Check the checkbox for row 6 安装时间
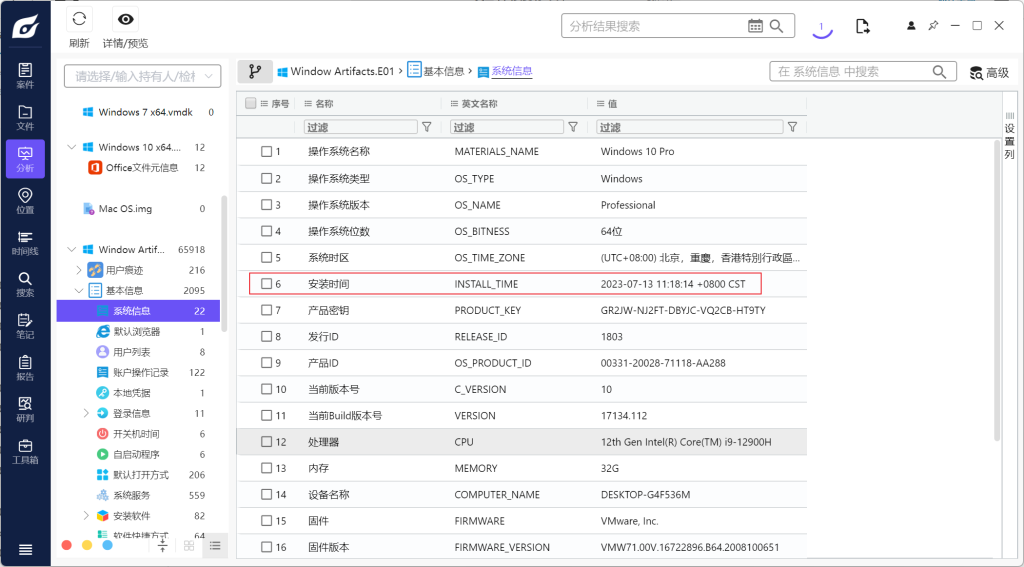The image size is (1024, 567). coord(267,284)
